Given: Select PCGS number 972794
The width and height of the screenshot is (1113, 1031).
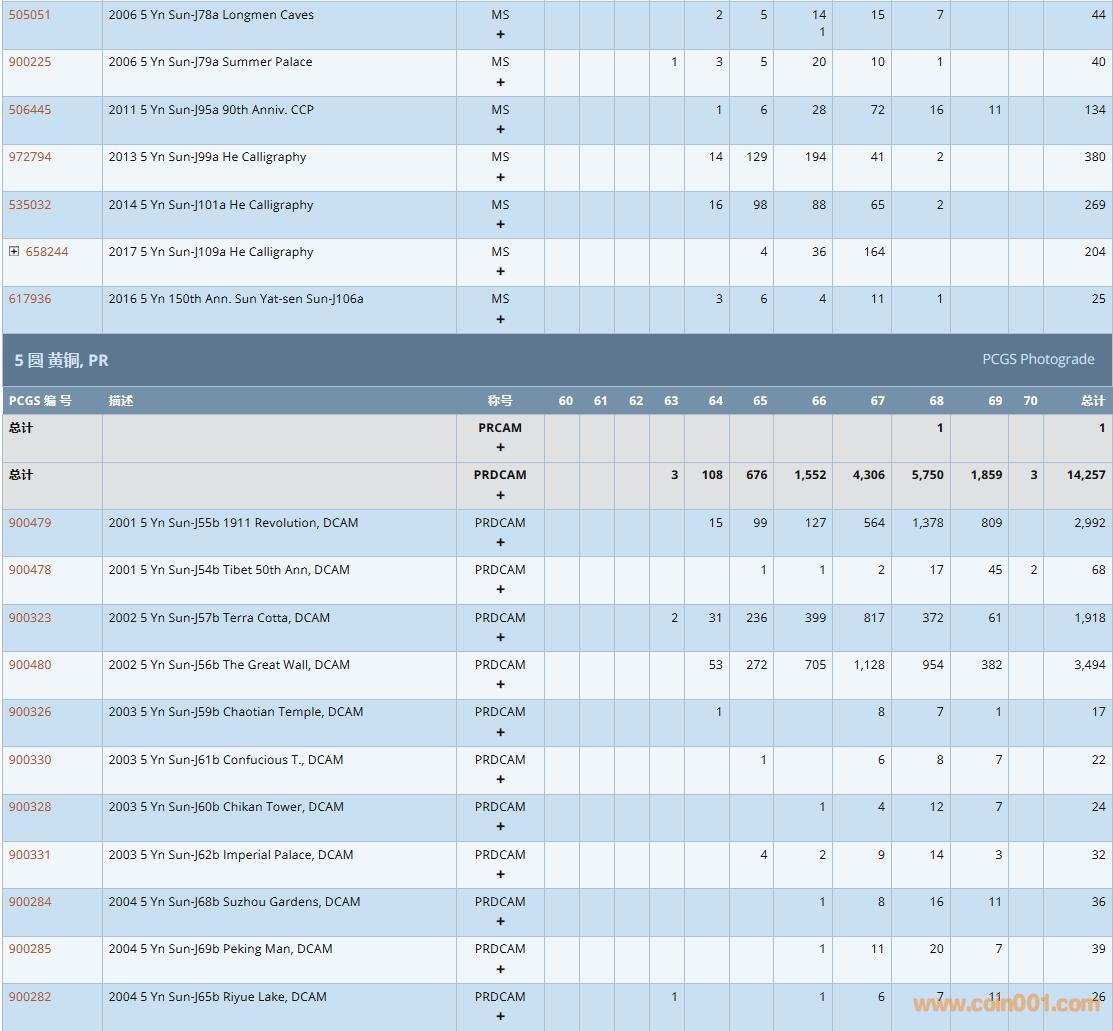Looking at the screenshot, I should 30,157.
